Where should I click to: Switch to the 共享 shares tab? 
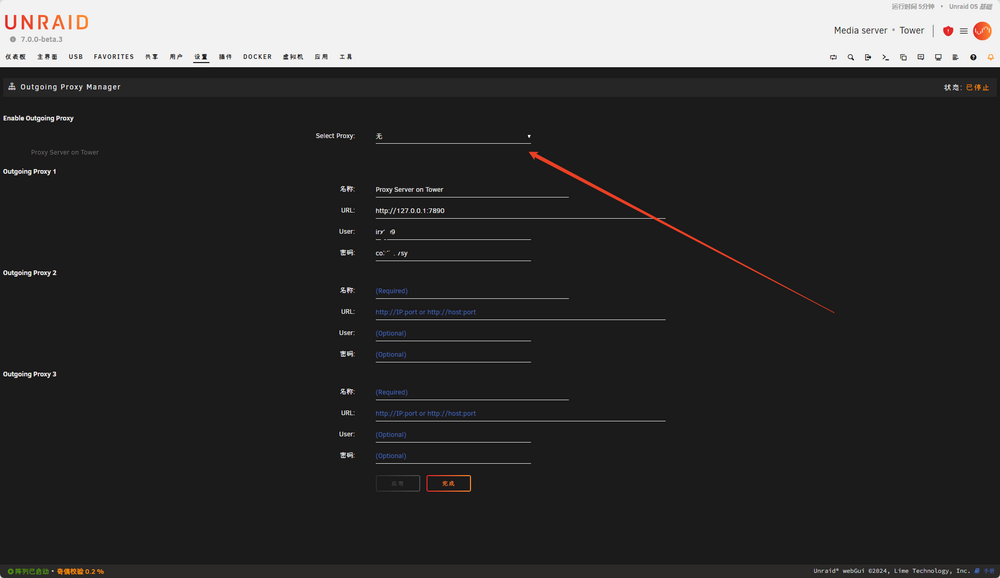[x=152, y=57]
